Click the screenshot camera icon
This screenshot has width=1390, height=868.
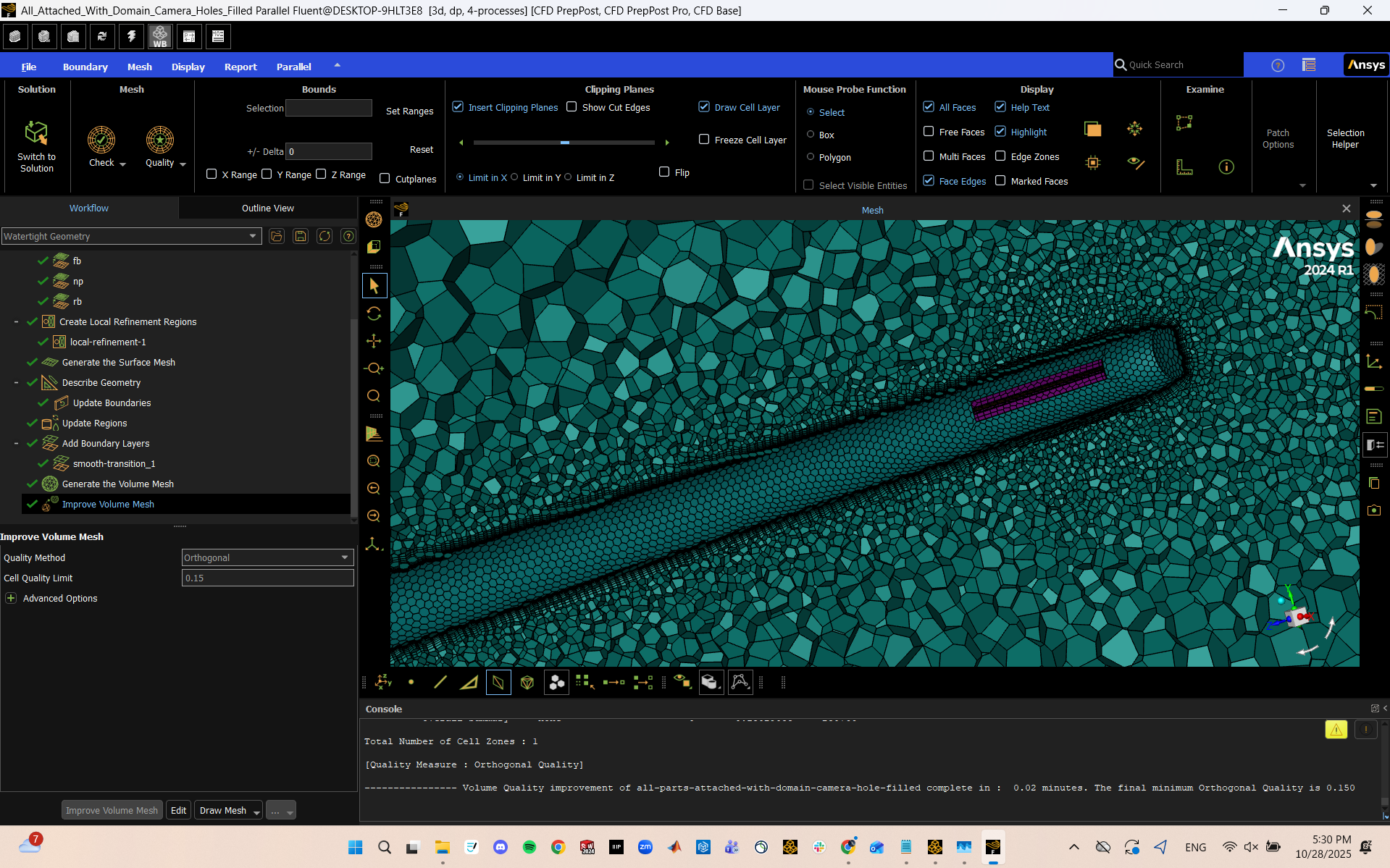tap(1374, 510)
